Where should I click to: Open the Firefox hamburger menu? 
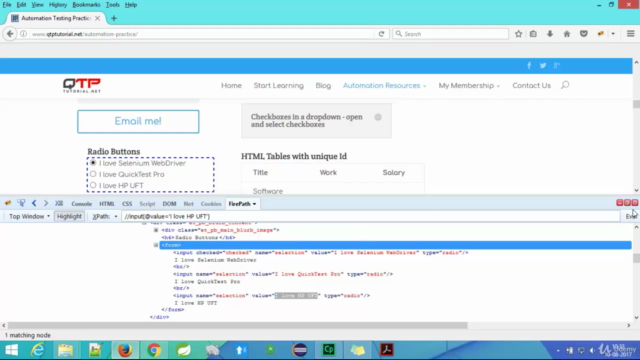tap(631, 34)
